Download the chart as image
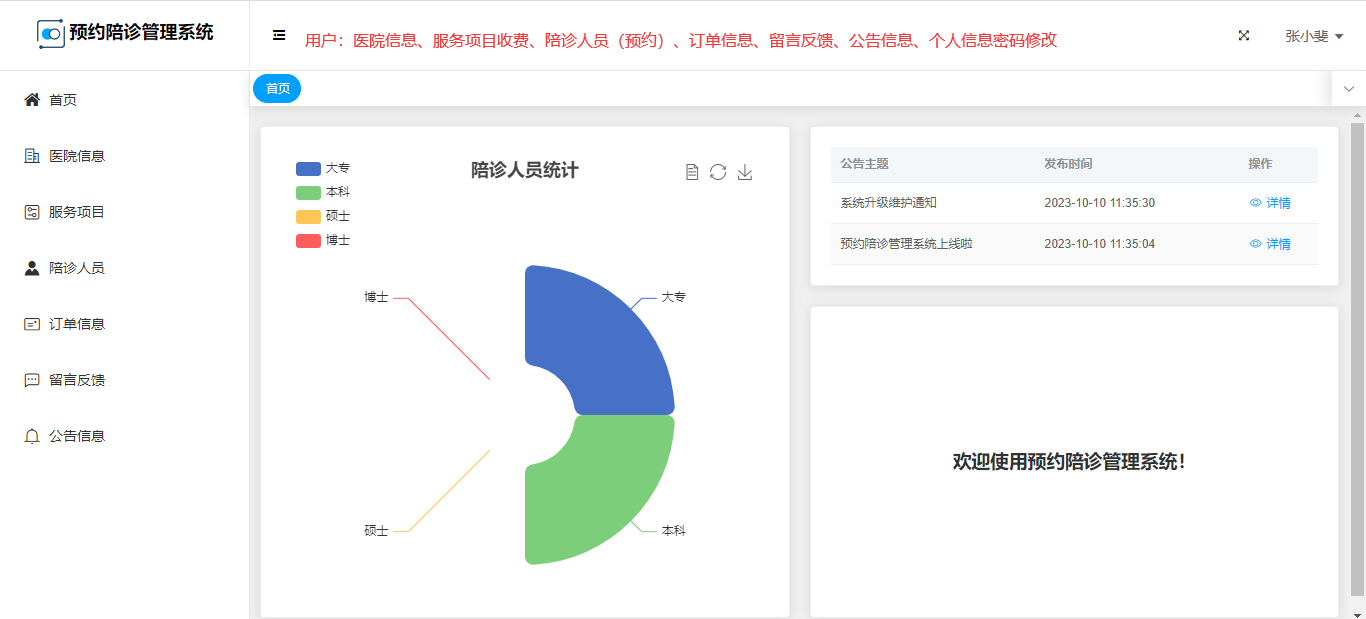Screen dimensions: 1366x619 (x=745, y=172)
